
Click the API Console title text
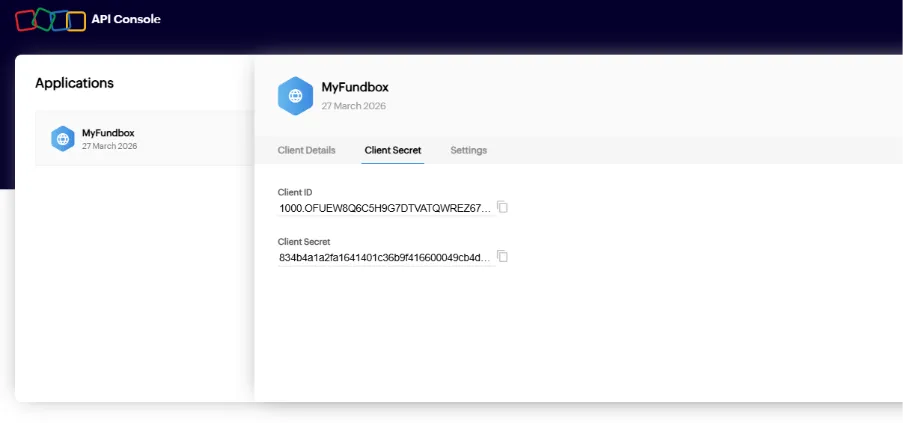coord(126,19)
